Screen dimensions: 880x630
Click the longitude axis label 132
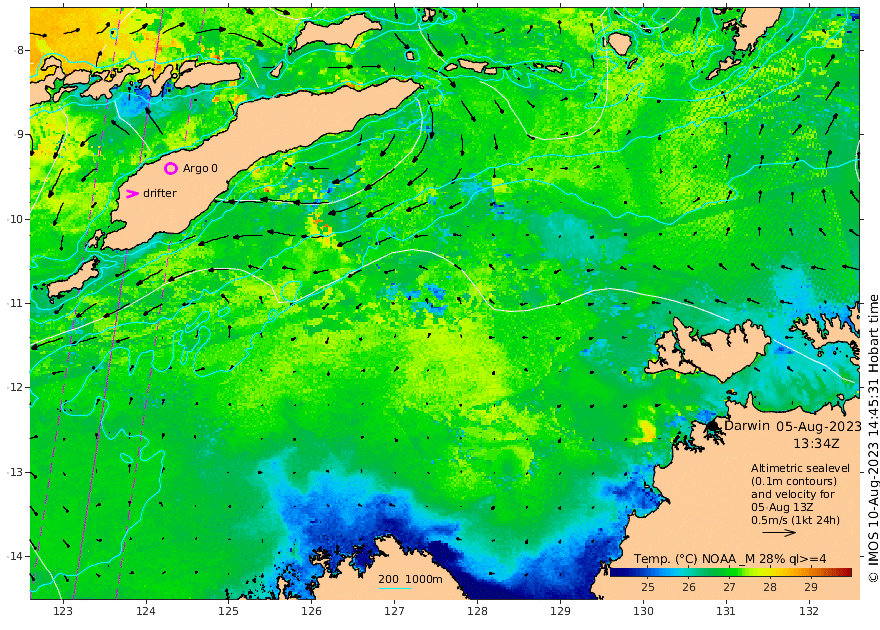809,611
